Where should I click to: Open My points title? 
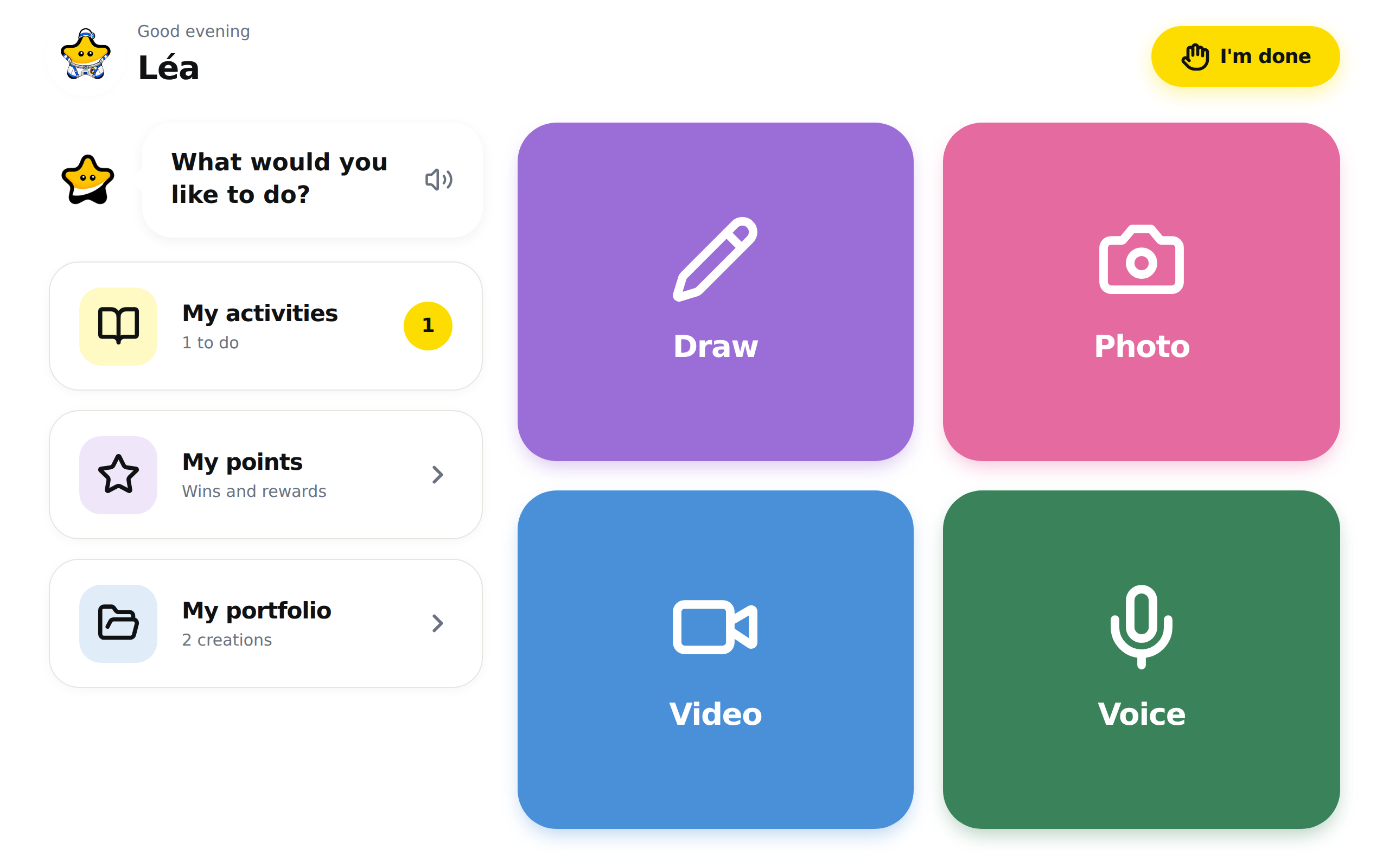242,462
